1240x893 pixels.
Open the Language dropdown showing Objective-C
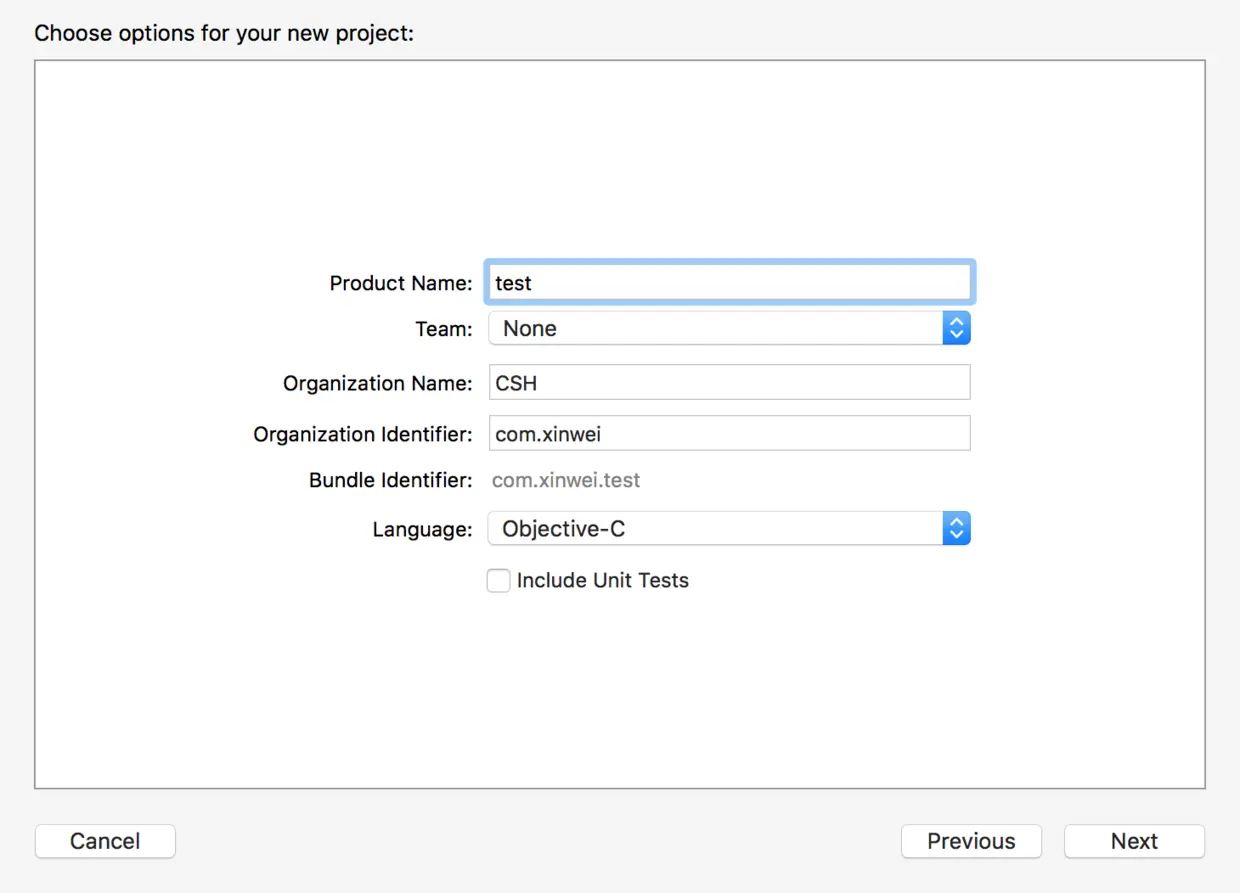tap(715, 529)
